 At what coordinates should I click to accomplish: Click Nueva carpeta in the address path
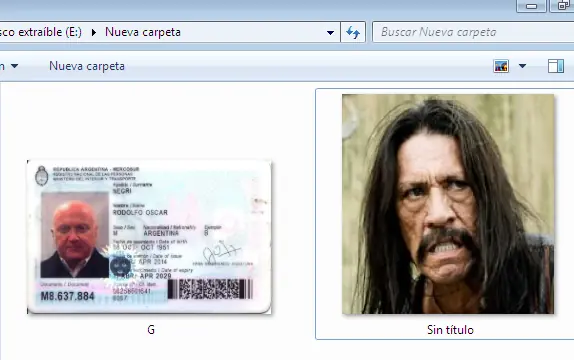tap(143, 32)
